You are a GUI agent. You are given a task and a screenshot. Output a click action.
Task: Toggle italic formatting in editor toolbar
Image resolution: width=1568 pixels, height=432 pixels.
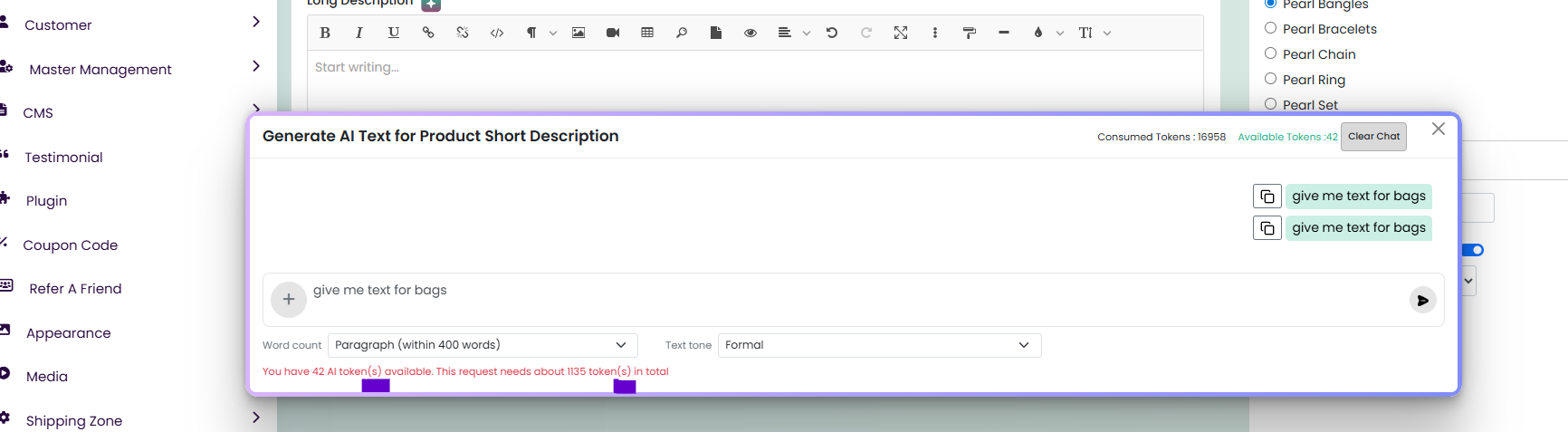(x=359, y=33)
